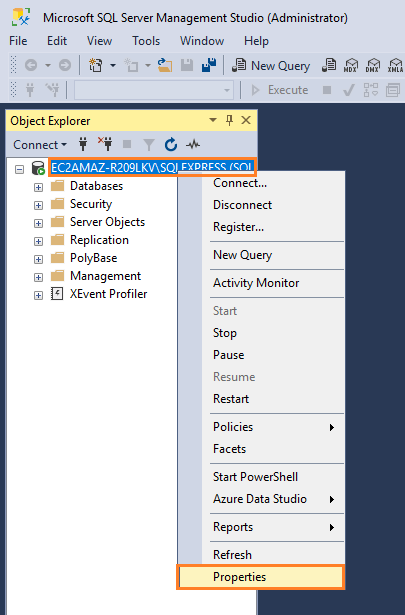Choose New Query in the context menu
Image resolution: width=405 pixels, height=615 pixels.
[262, 255]
